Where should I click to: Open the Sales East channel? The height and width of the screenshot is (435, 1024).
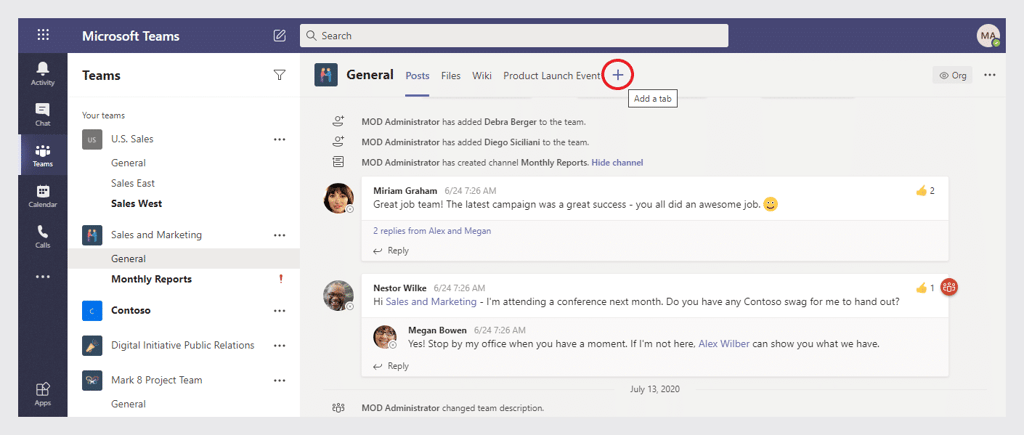tap(133, 183)
